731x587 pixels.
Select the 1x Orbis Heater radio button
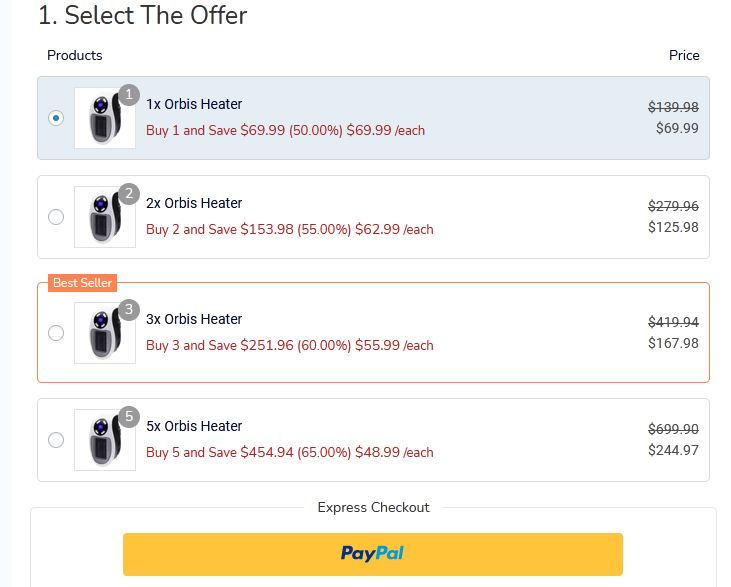[56, 118]
